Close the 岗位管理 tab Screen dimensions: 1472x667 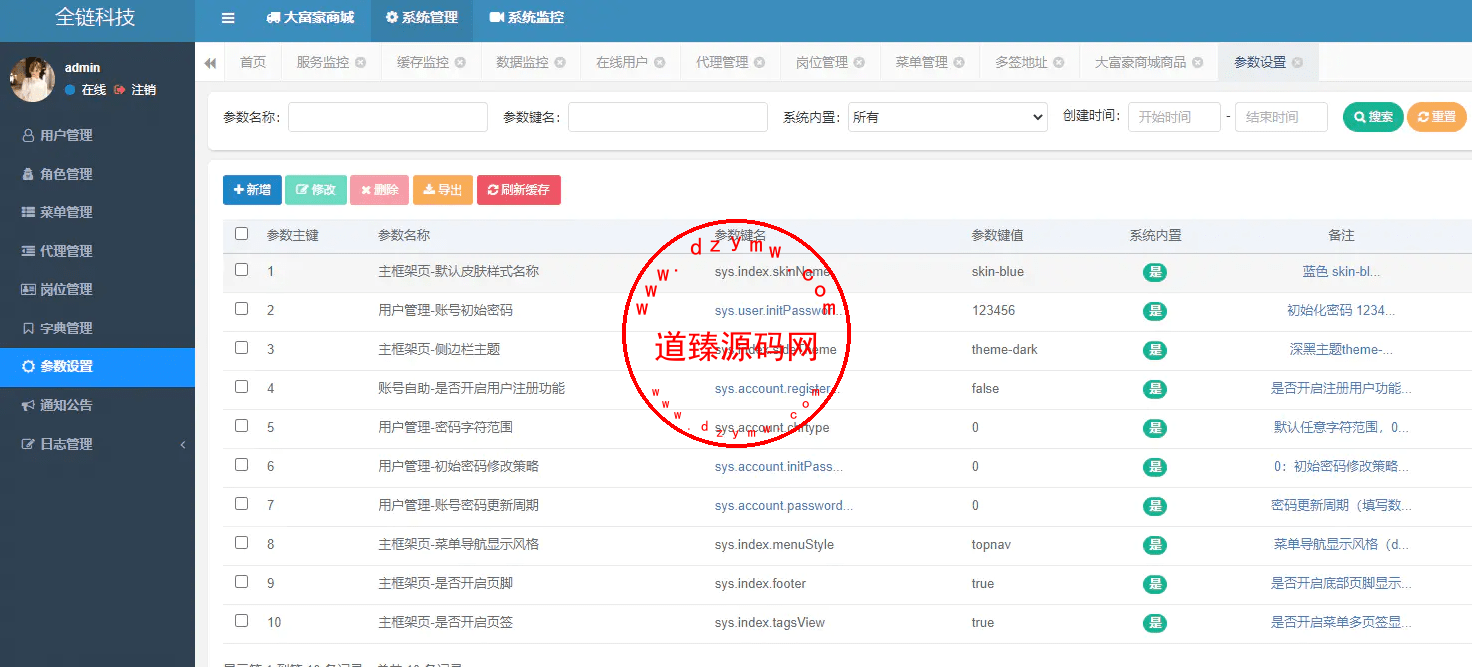[x=859, y=62]
